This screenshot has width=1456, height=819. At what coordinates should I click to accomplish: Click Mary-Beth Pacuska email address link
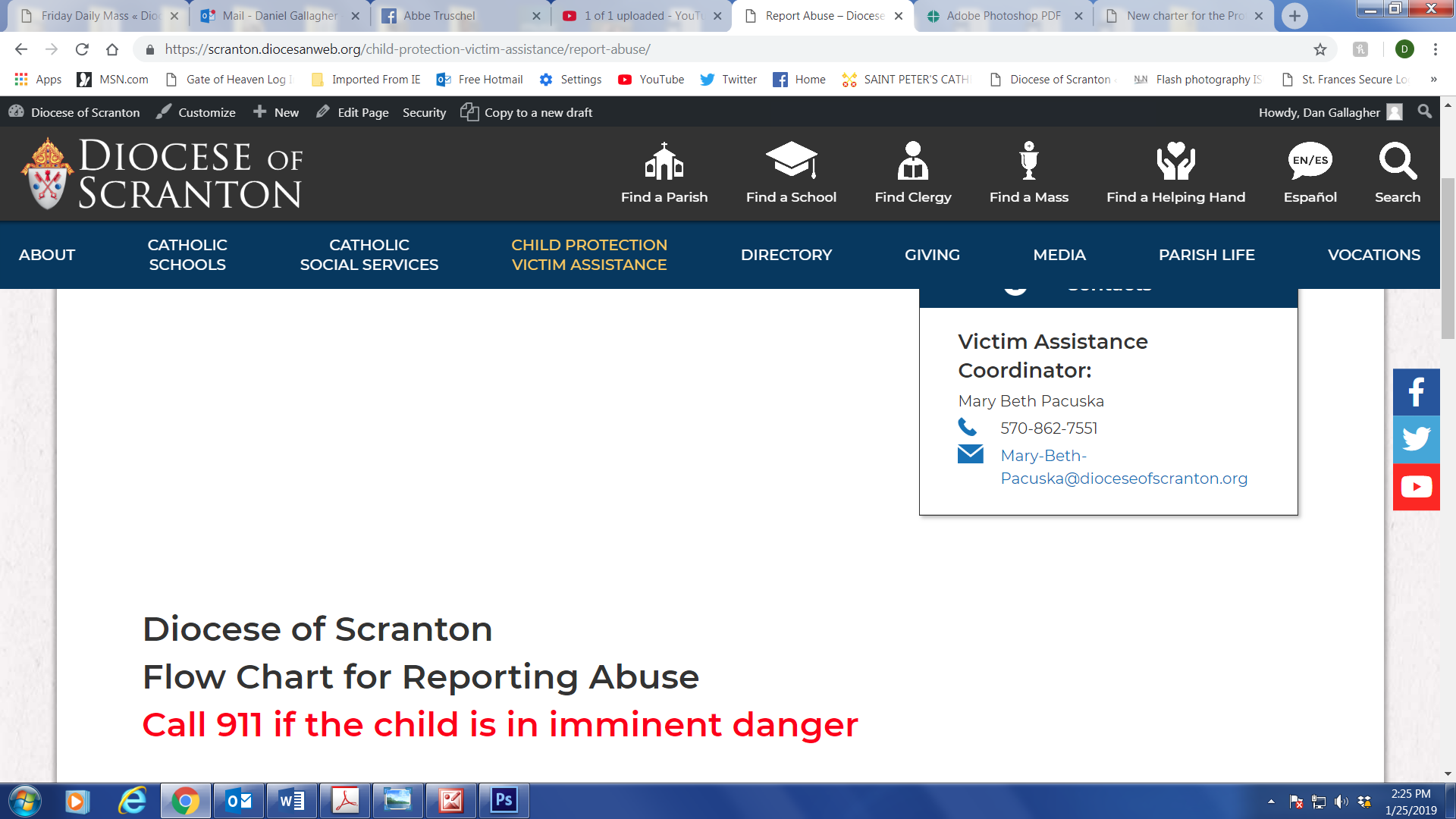coord(1123,467)
